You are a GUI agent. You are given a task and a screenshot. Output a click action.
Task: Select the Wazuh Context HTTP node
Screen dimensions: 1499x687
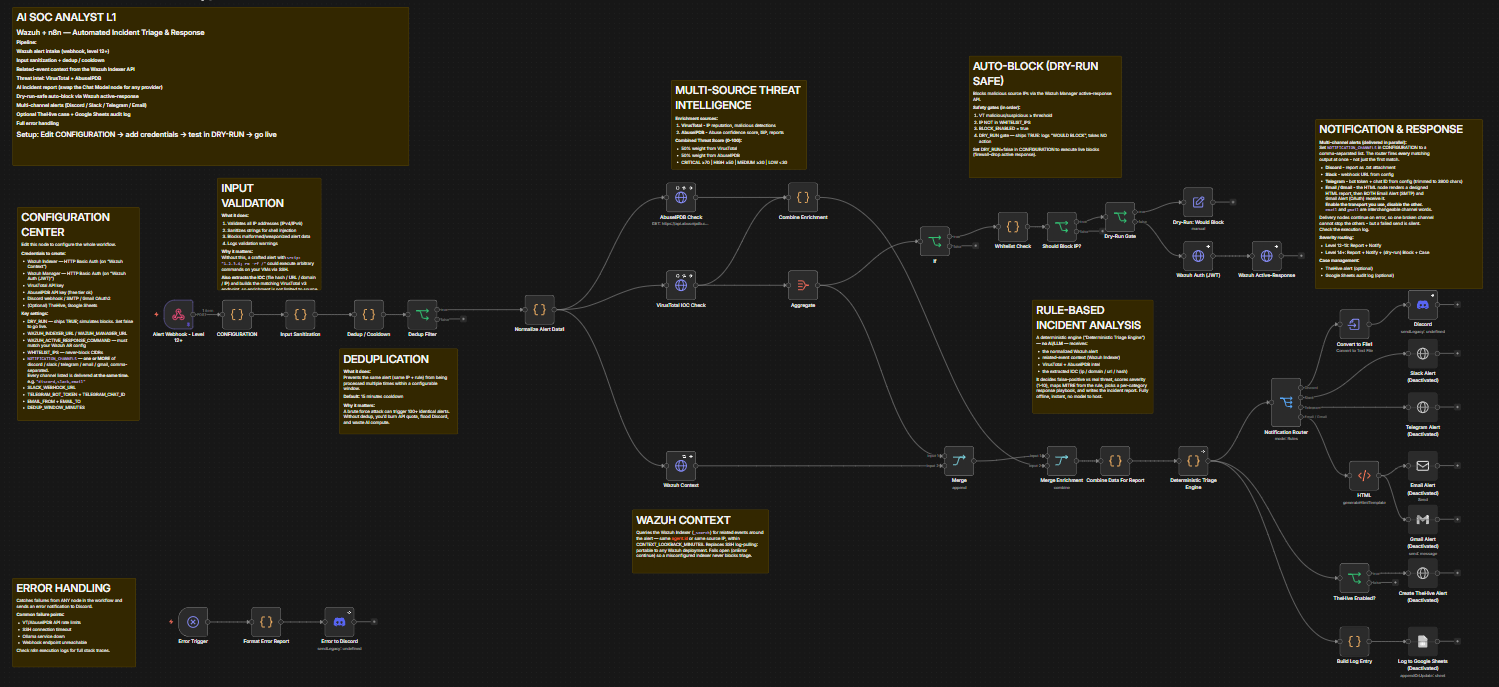click(681, 464)
